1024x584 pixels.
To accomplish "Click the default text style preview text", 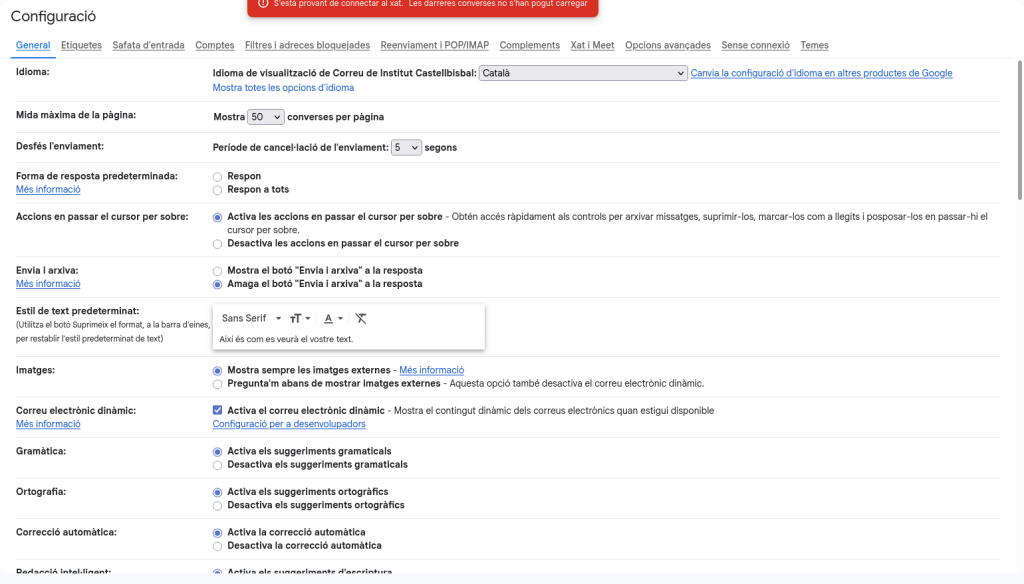I will pyautogui.click(x=286, y=339).
